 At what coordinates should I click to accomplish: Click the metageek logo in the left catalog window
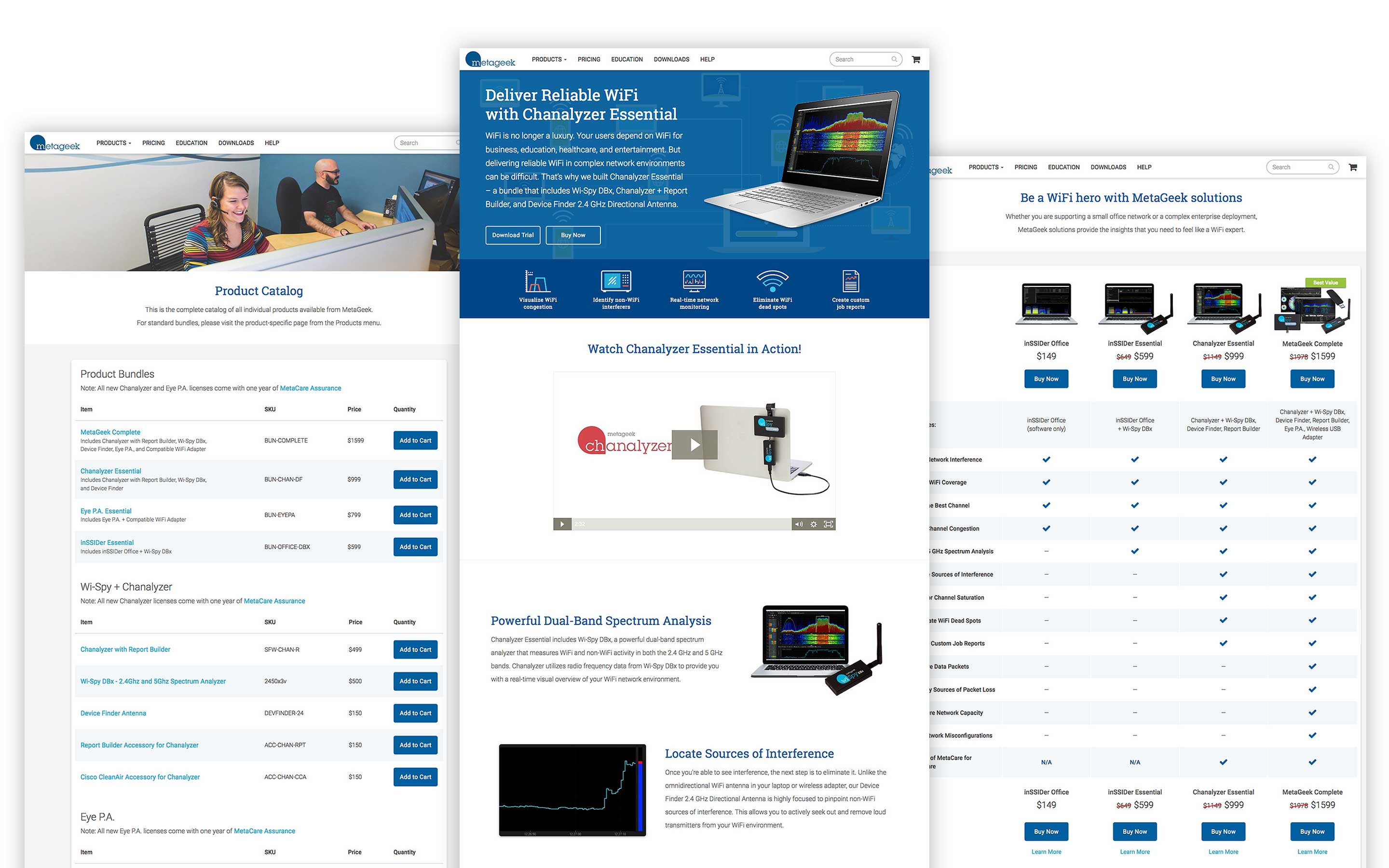(x=55, y=144)
